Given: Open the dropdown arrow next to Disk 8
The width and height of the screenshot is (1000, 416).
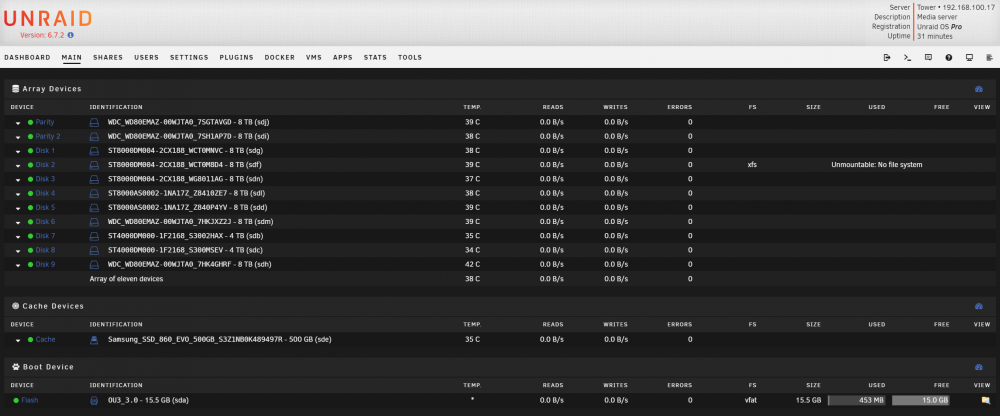Looking at the screenshot, I should coord(18,251).
